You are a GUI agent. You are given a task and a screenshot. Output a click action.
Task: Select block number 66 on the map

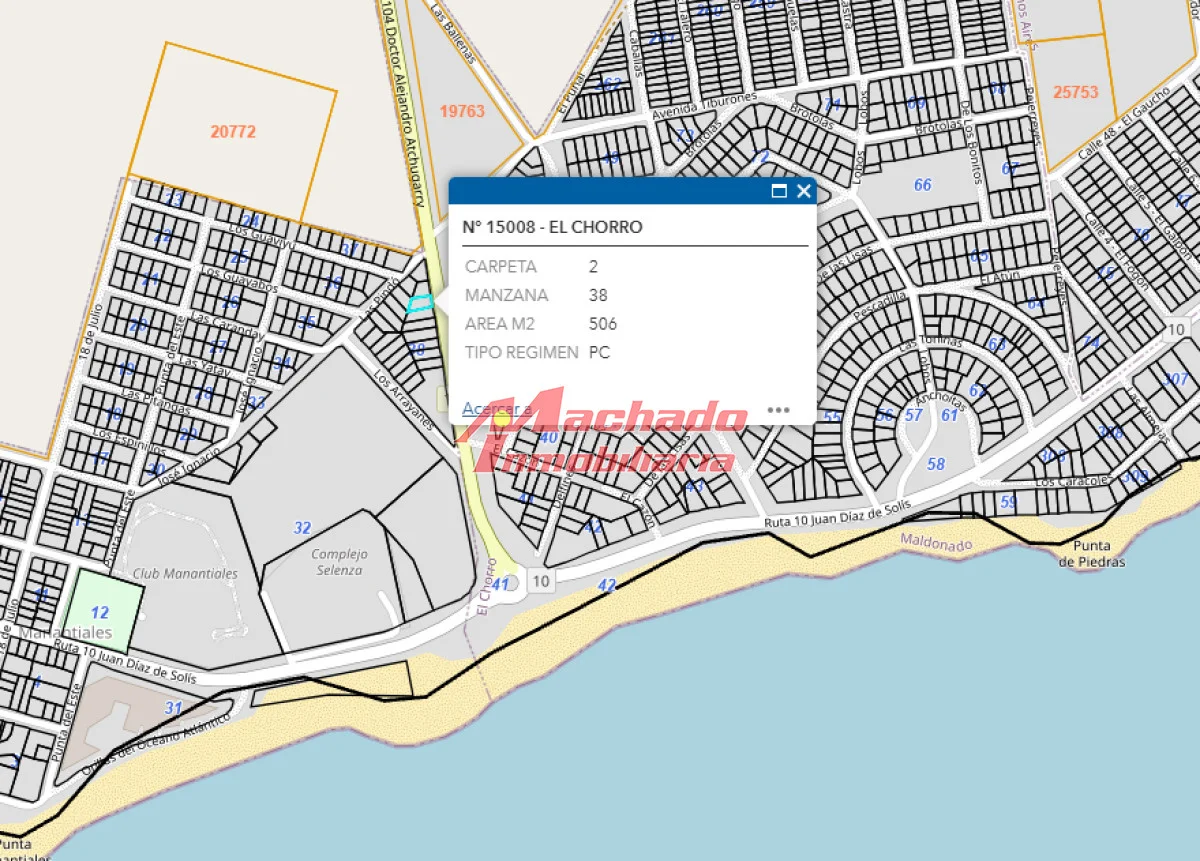pos(922,185)
